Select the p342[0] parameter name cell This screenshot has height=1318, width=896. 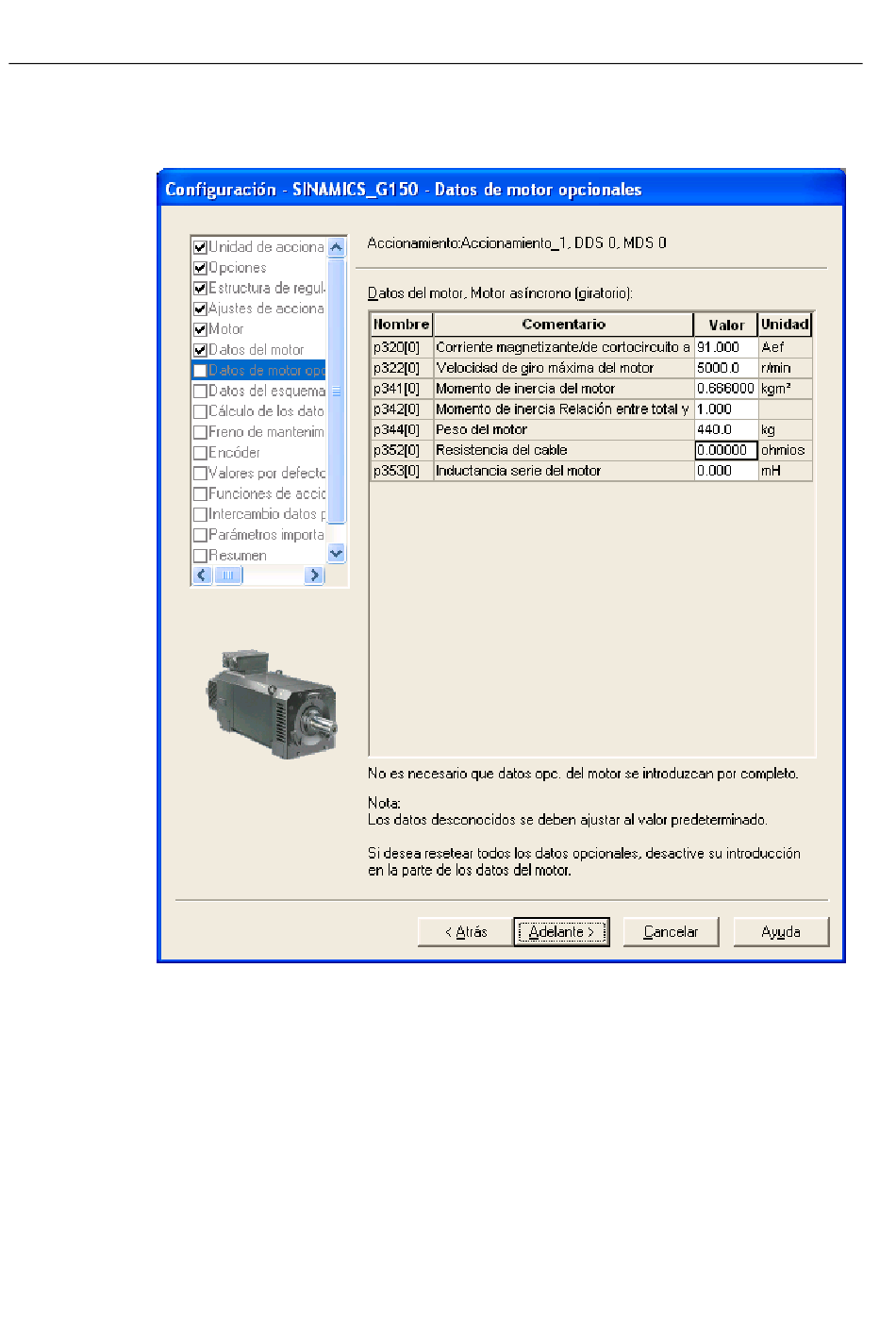pyautogui.click(x=402, y=409)
